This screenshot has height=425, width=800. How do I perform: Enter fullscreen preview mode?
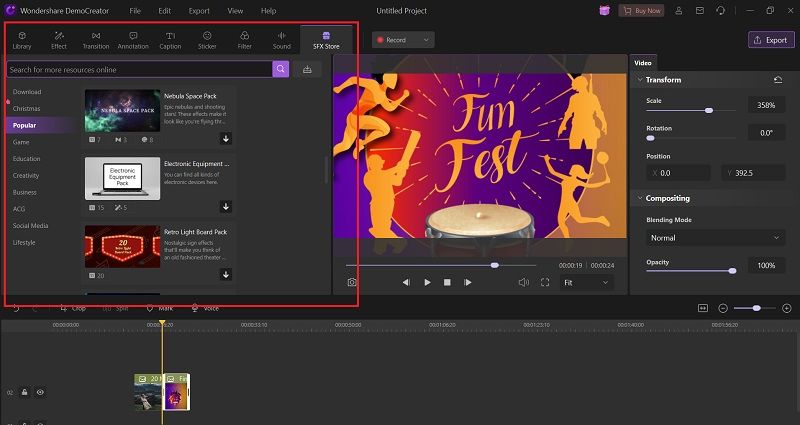pos(545,282)
